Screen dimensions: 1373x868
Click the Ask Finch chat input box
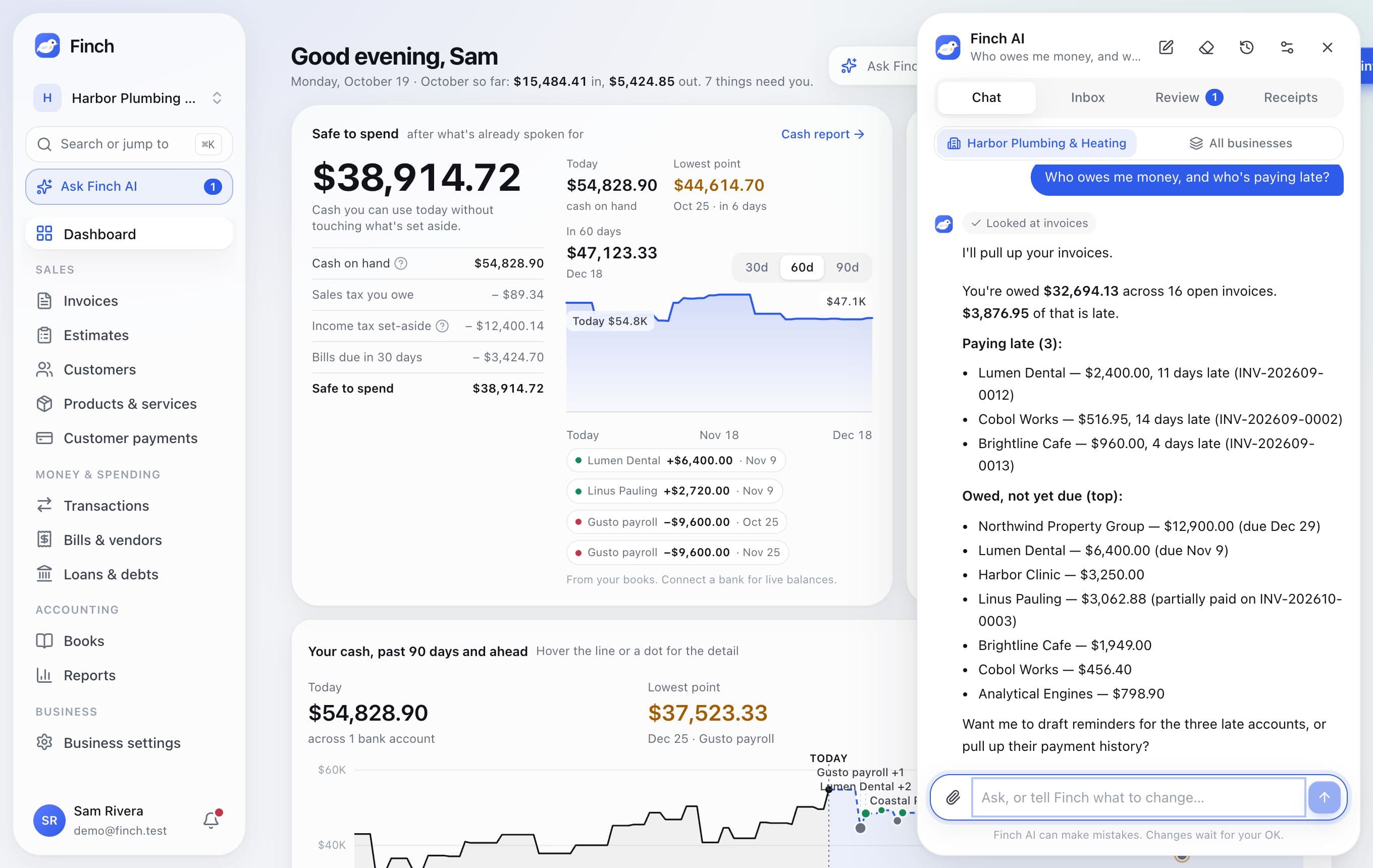(1138, 797)
